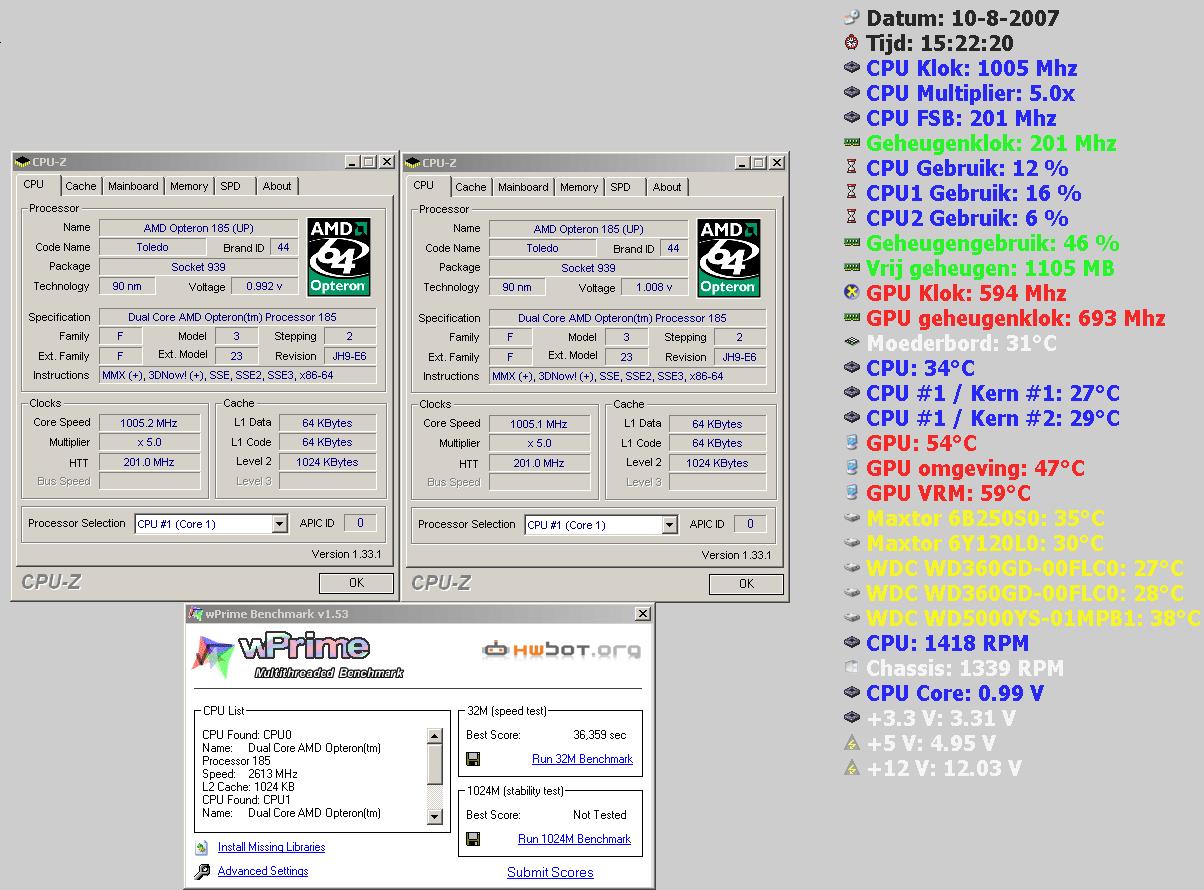Open SPD tab in right CPU-Z window

click(621, 187)
